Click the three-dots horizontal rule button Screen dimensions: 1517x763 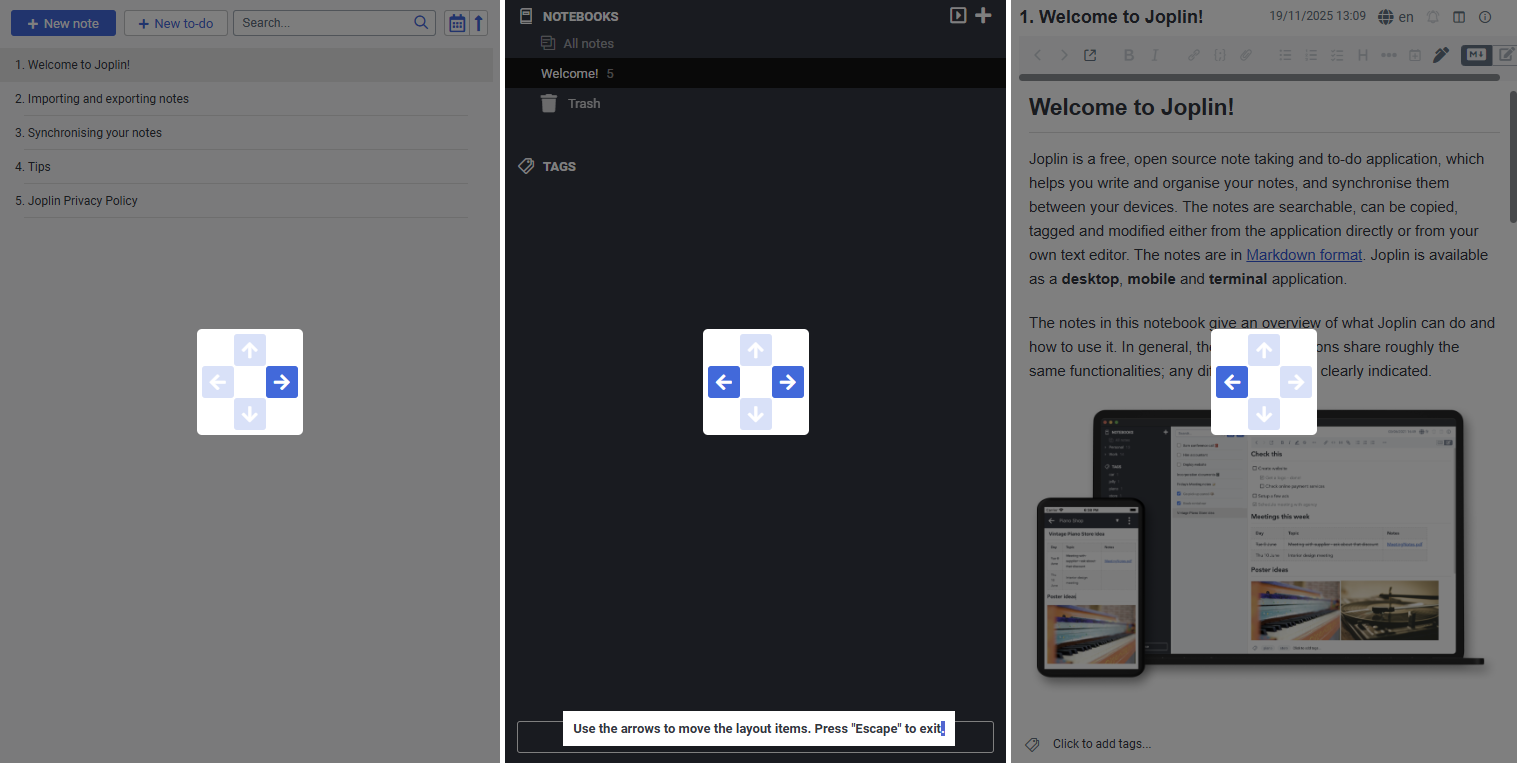(1388, 55)
